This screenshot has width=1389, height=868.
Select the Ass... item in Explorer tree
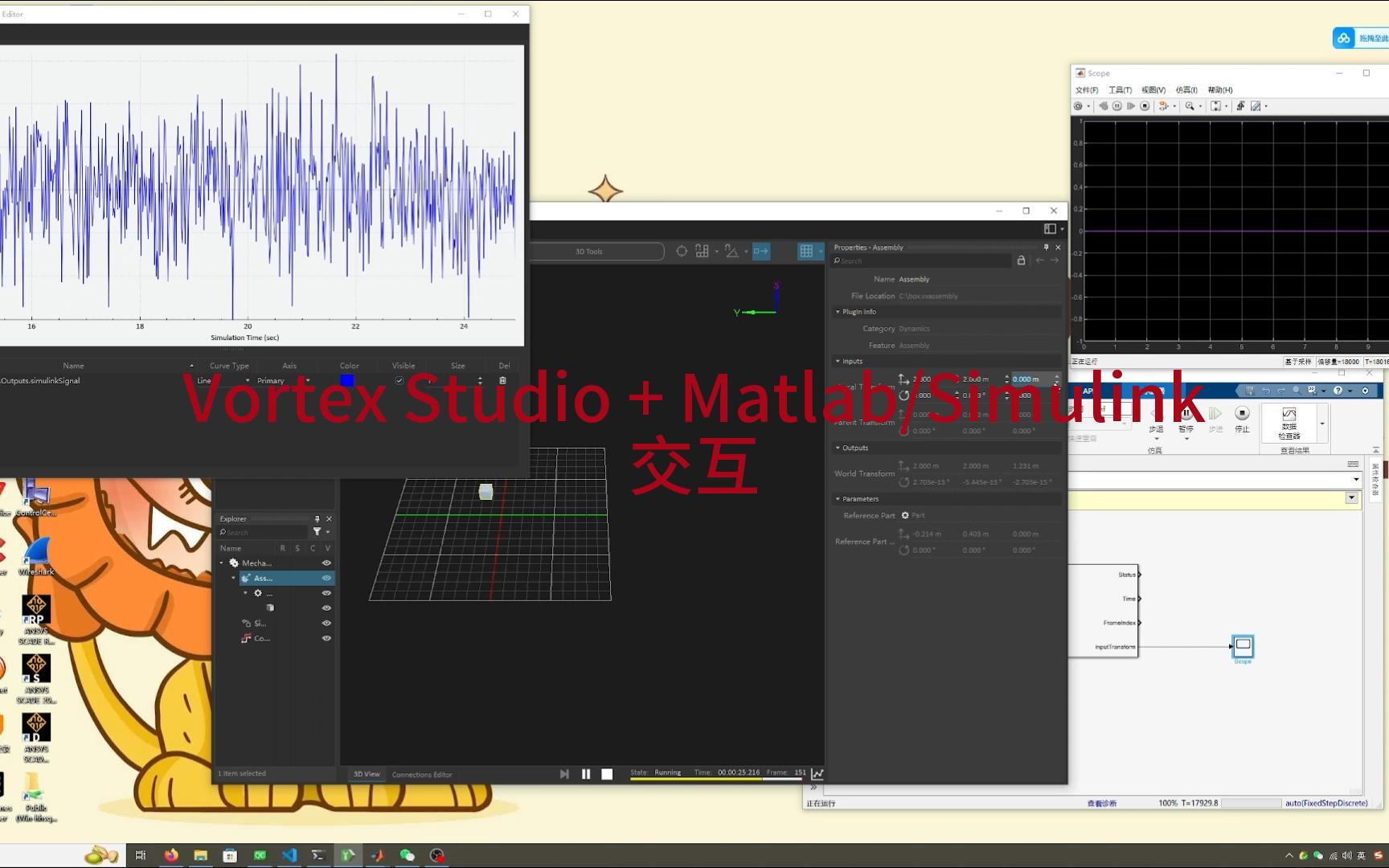coord(263,578)
